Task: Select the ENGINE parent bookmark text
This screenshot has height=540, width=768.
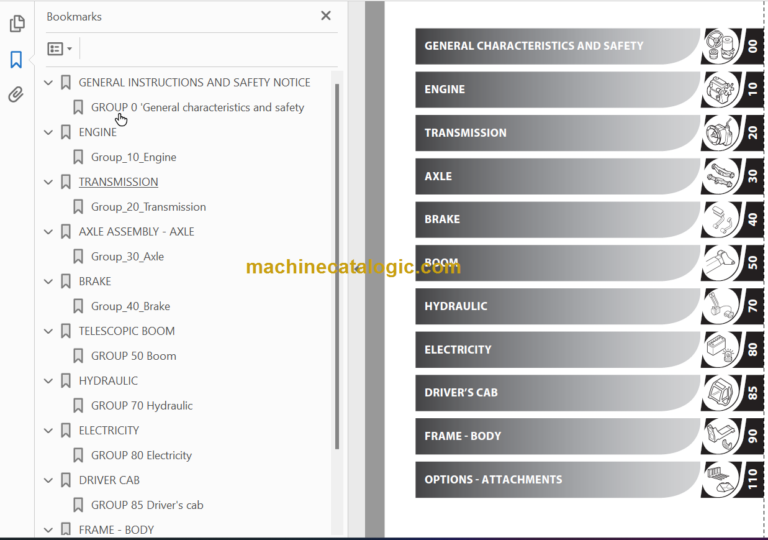Action: click(97, 132)
